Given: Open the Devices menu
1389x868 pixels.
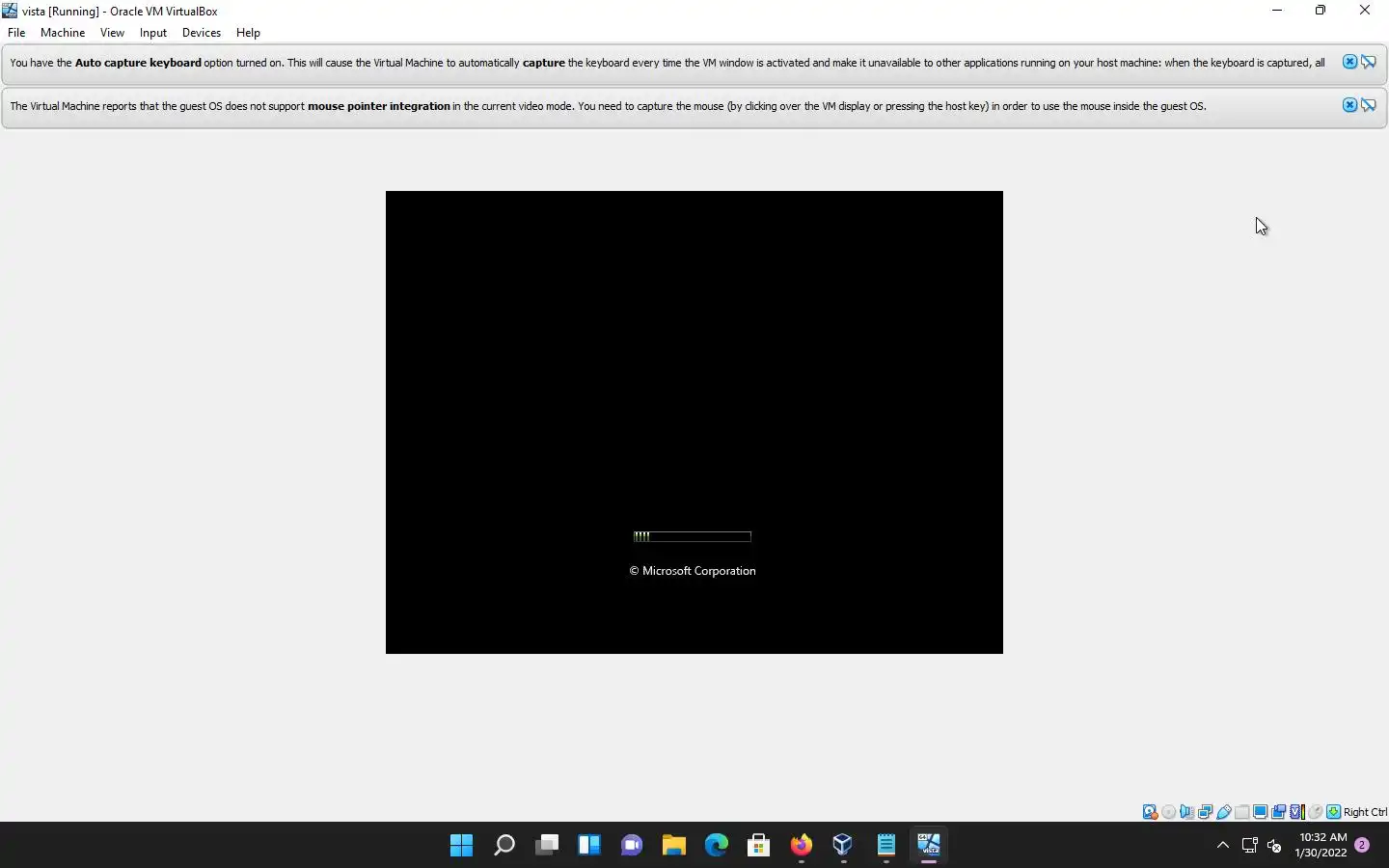Looking at the screenshot, I should coord(202,33).
